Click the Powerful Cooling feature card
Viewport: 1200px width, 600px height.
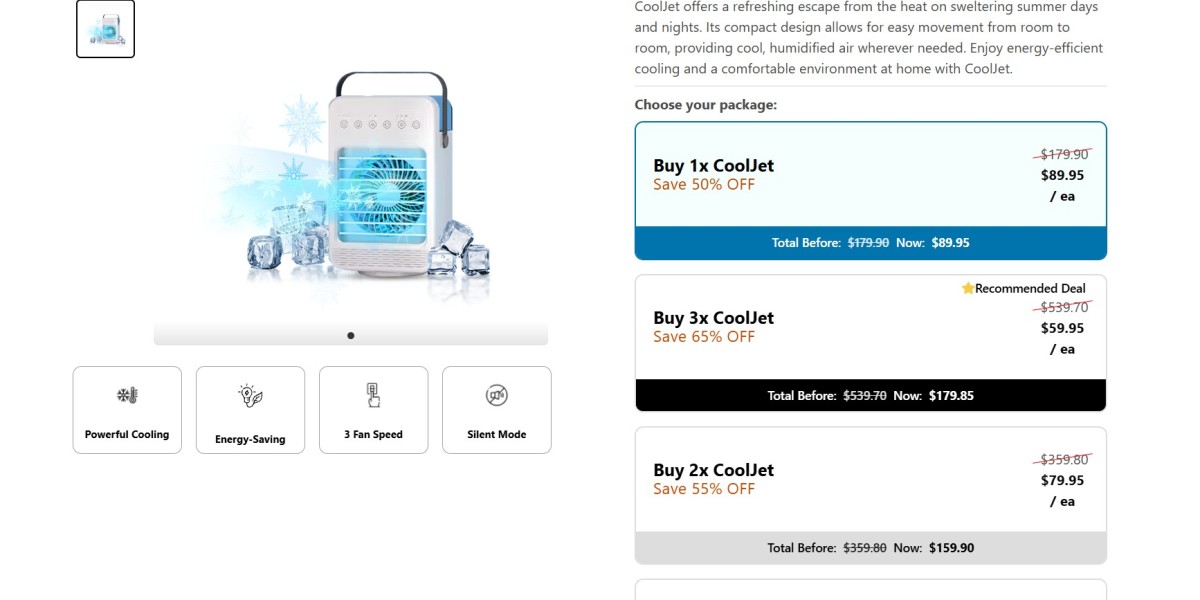click(x=127, y=410)
